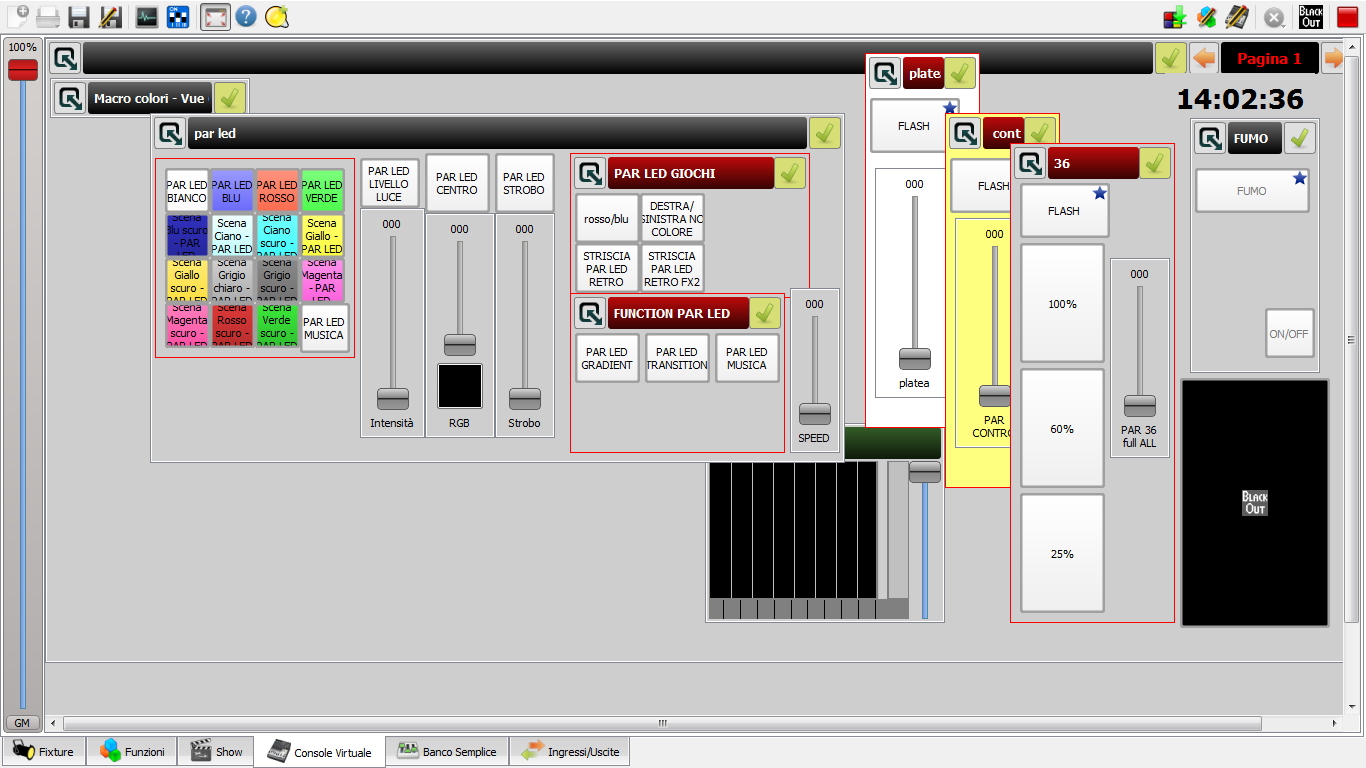Image resolution: width=1366 pixels, height=768 pixels.
Task: Activate PAR LED BLU button
Action: [232, 190]
